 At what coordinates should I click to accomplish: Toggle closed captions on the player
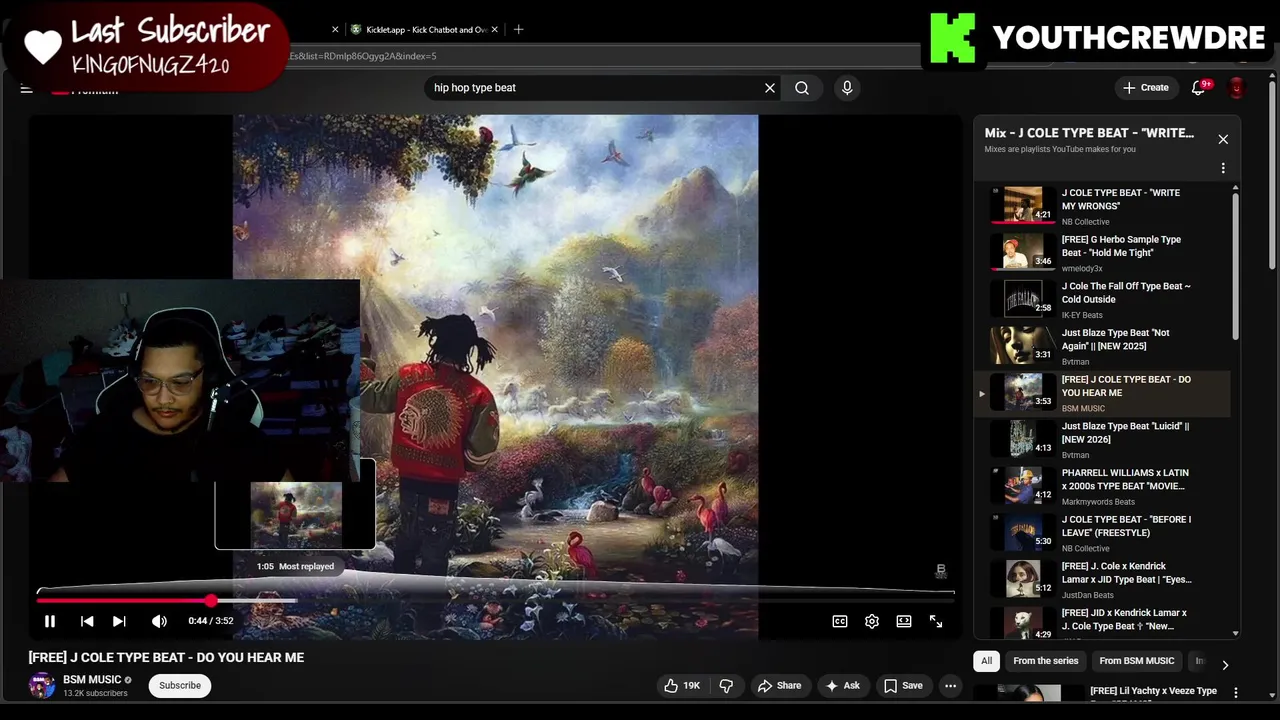click(840, 621)
